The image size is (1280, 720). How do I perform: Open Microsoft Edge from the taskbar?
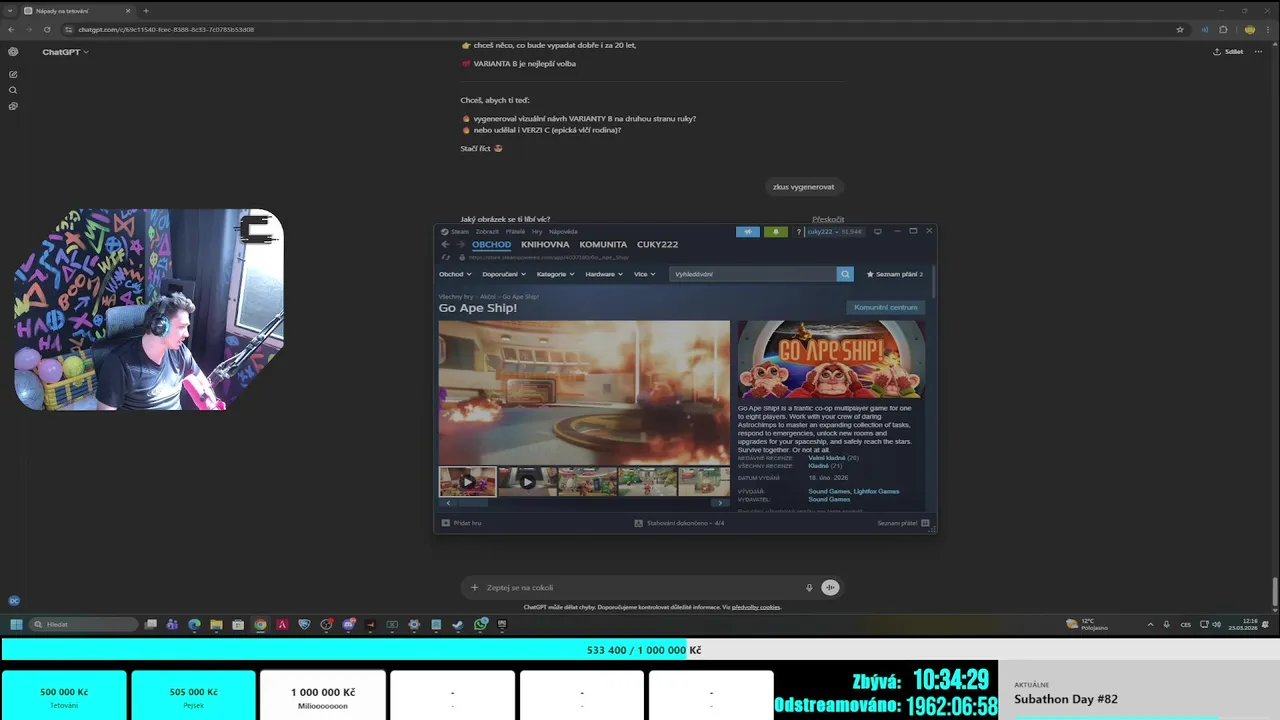[194, 624]
